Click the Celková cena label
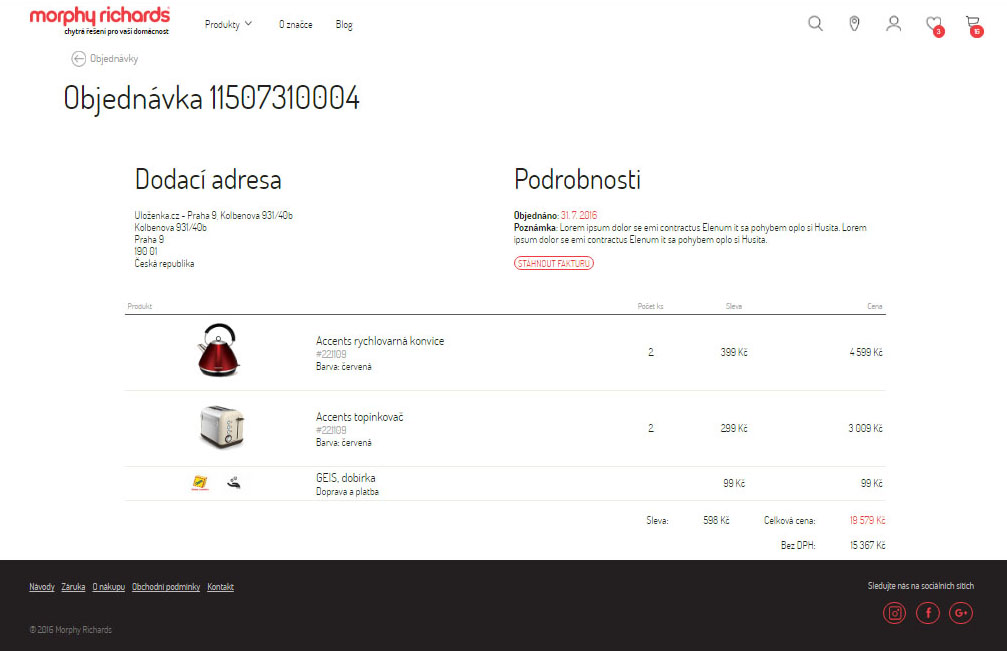1007x651 pixels. (x=789, y=521)
